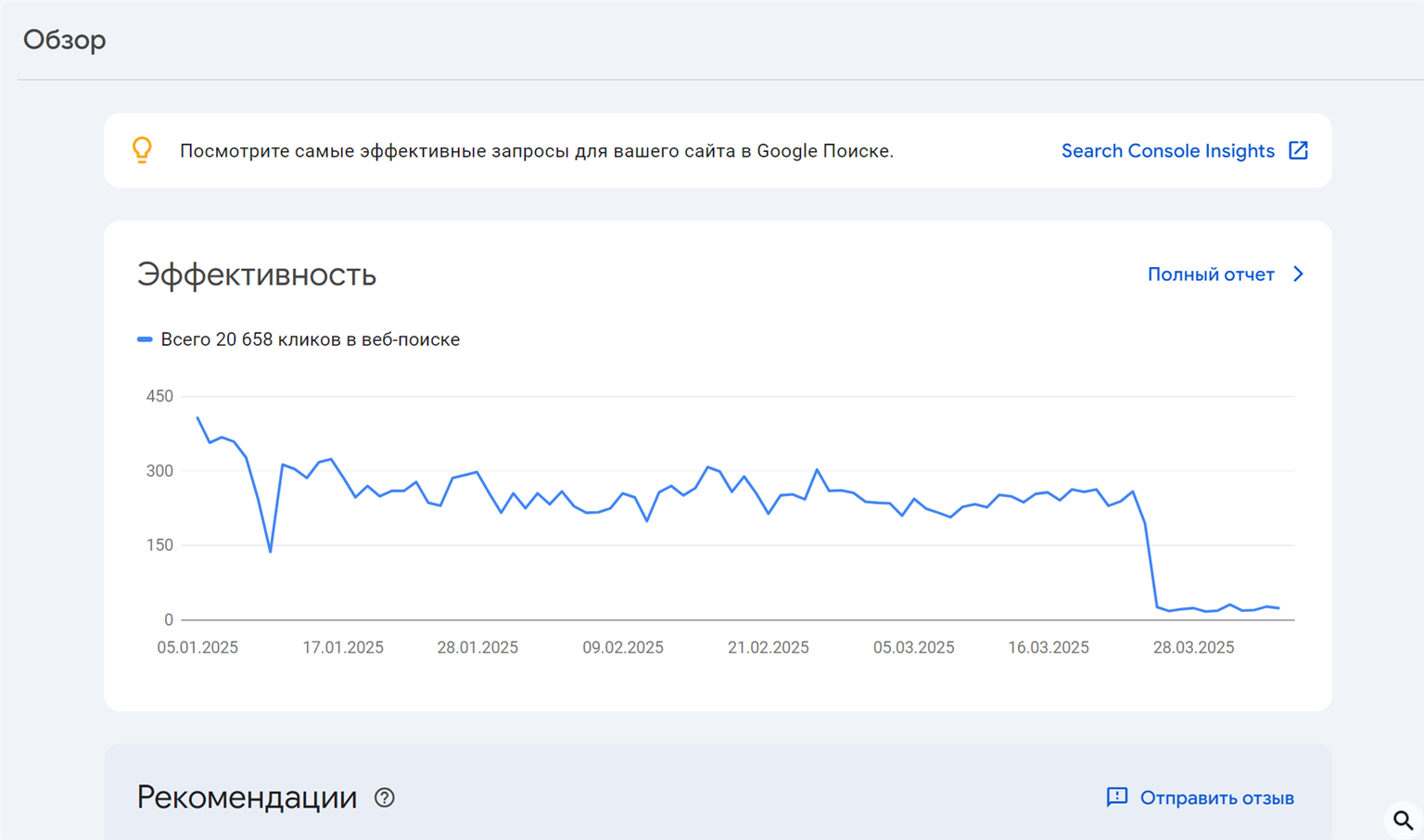Screen dimensions: 1424x840
Task: Click the help icon beside Рекомендации
Action: (x=384, y=797)
